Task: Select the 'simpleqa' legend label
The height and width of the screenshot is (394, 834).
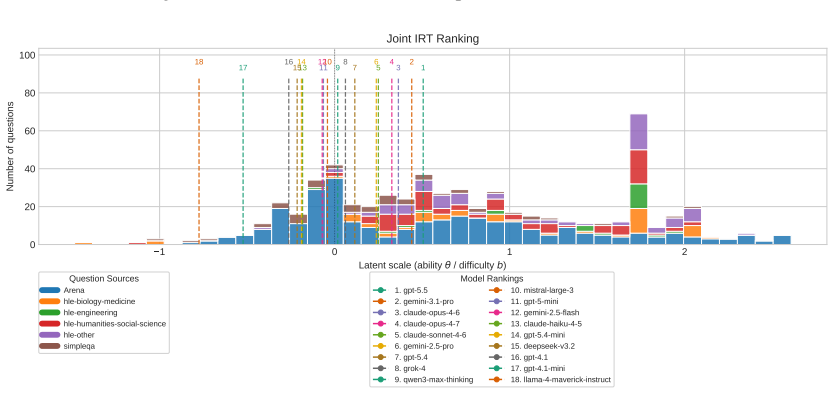Action: pyautogui.click(x=79, y=346)
